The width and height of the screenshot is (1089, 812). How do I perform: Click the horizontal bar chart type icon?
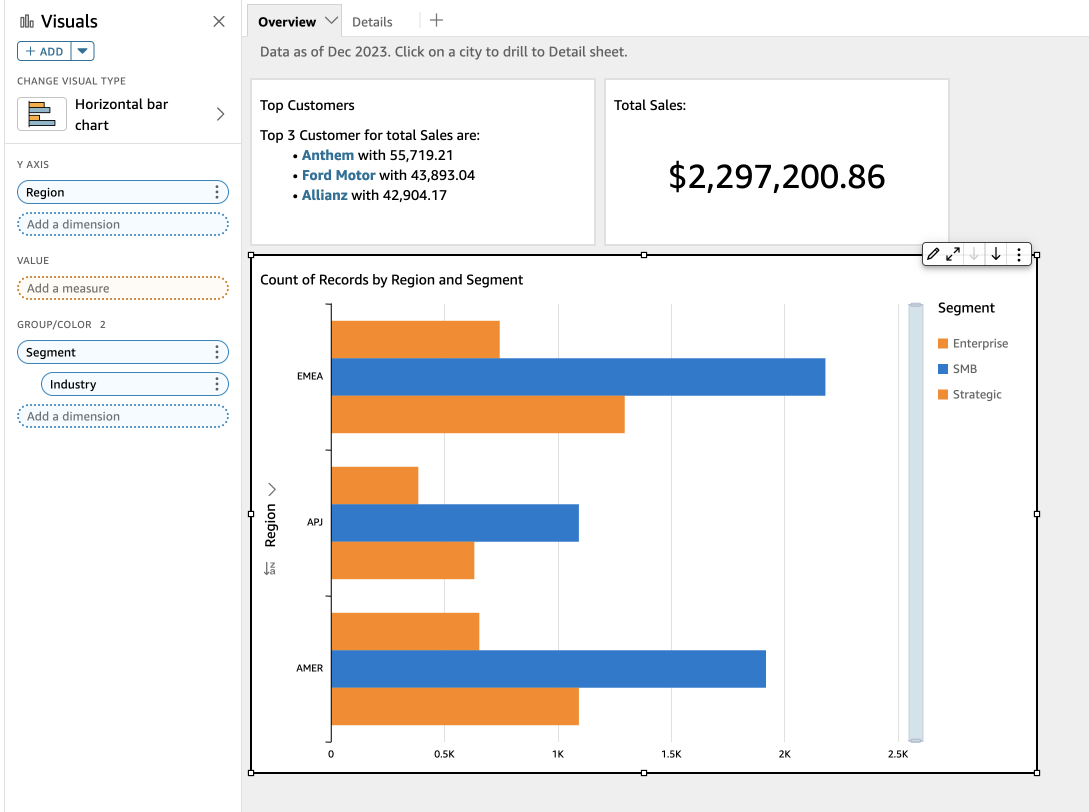coord(42,114)
